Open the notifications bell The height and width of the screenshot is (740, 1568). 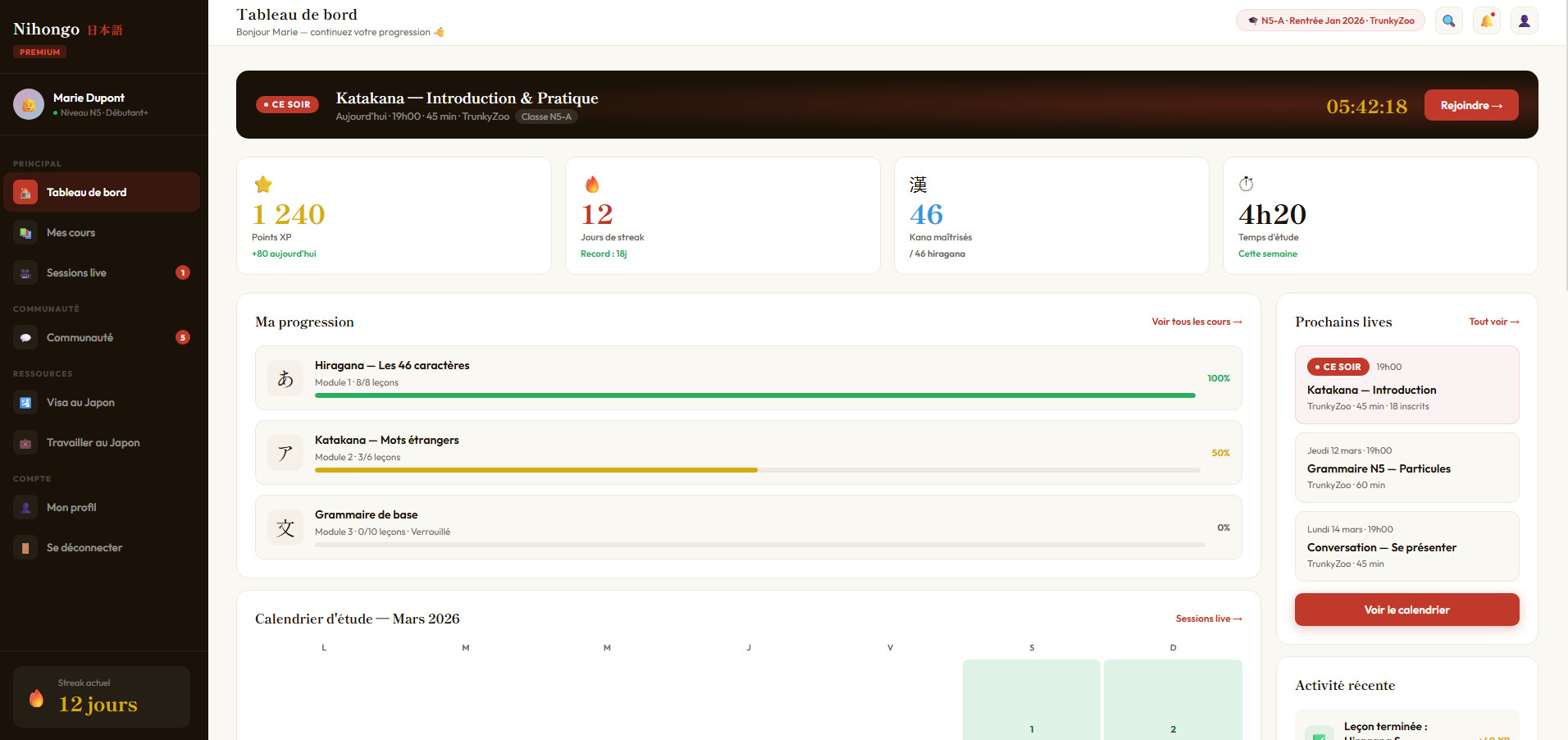(x=1487, y=21)
